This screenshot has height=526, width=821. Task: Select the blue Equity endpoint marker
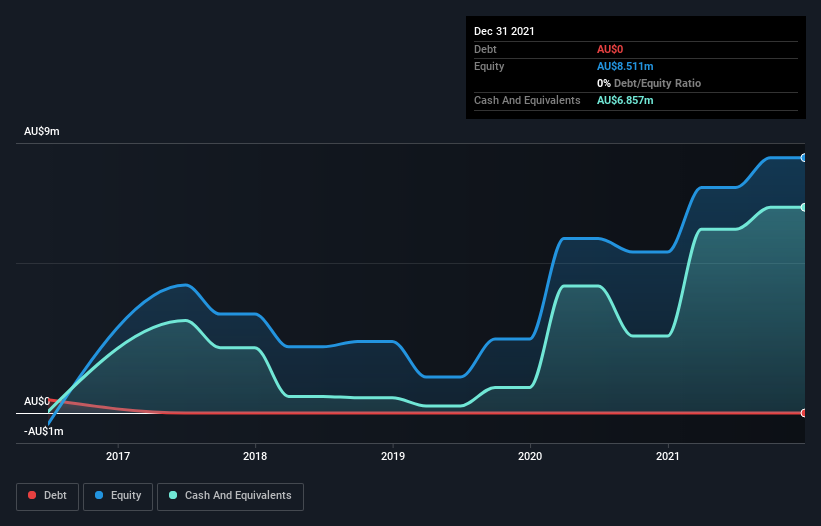pyautogui.click(x=804, y=158)
